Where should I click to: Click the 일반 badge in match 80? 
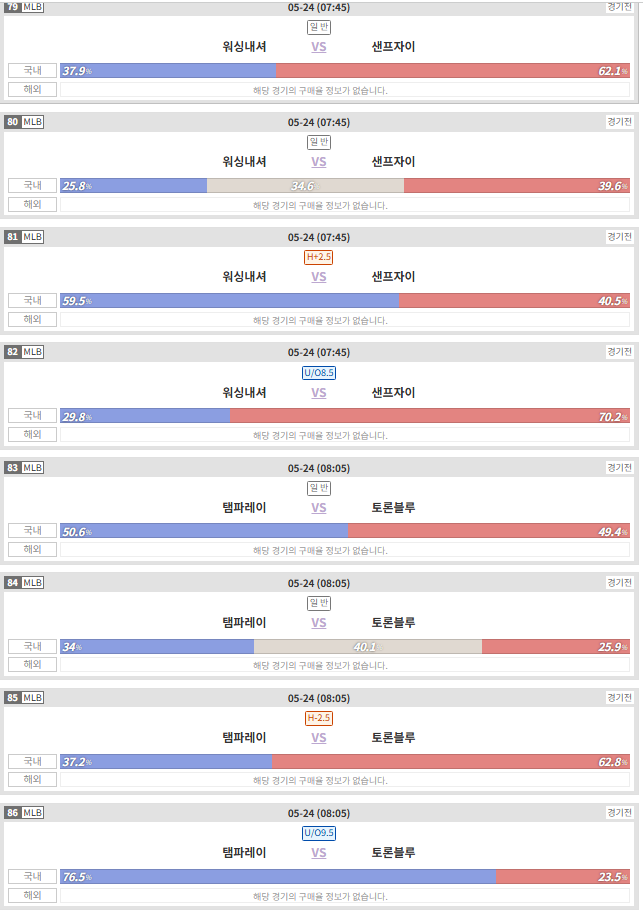(x=319, y=142)
